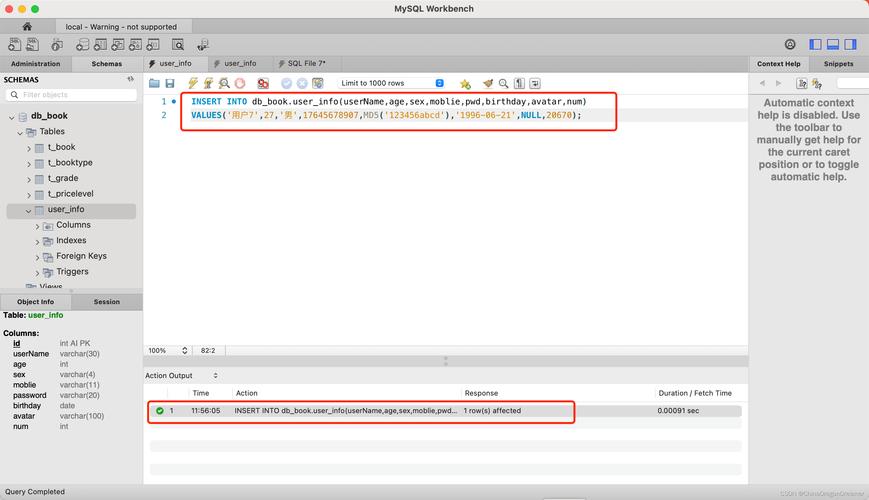The image size is (869, 500).
Task: Click the preferences gear icon top right
Action: pyautogui.click(x=790, y=44)
